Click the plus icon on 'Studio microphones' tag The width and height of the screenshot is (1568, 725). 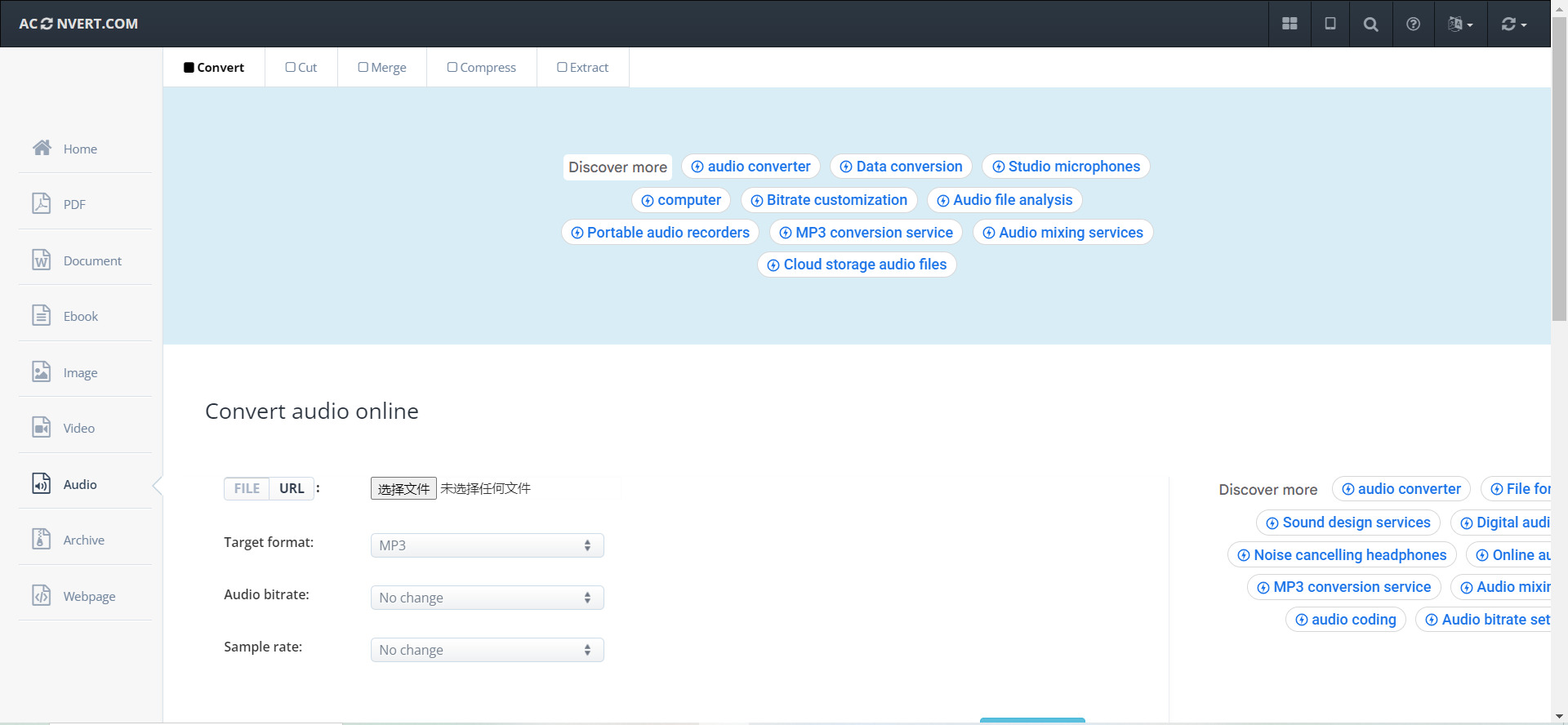[998, 167]
